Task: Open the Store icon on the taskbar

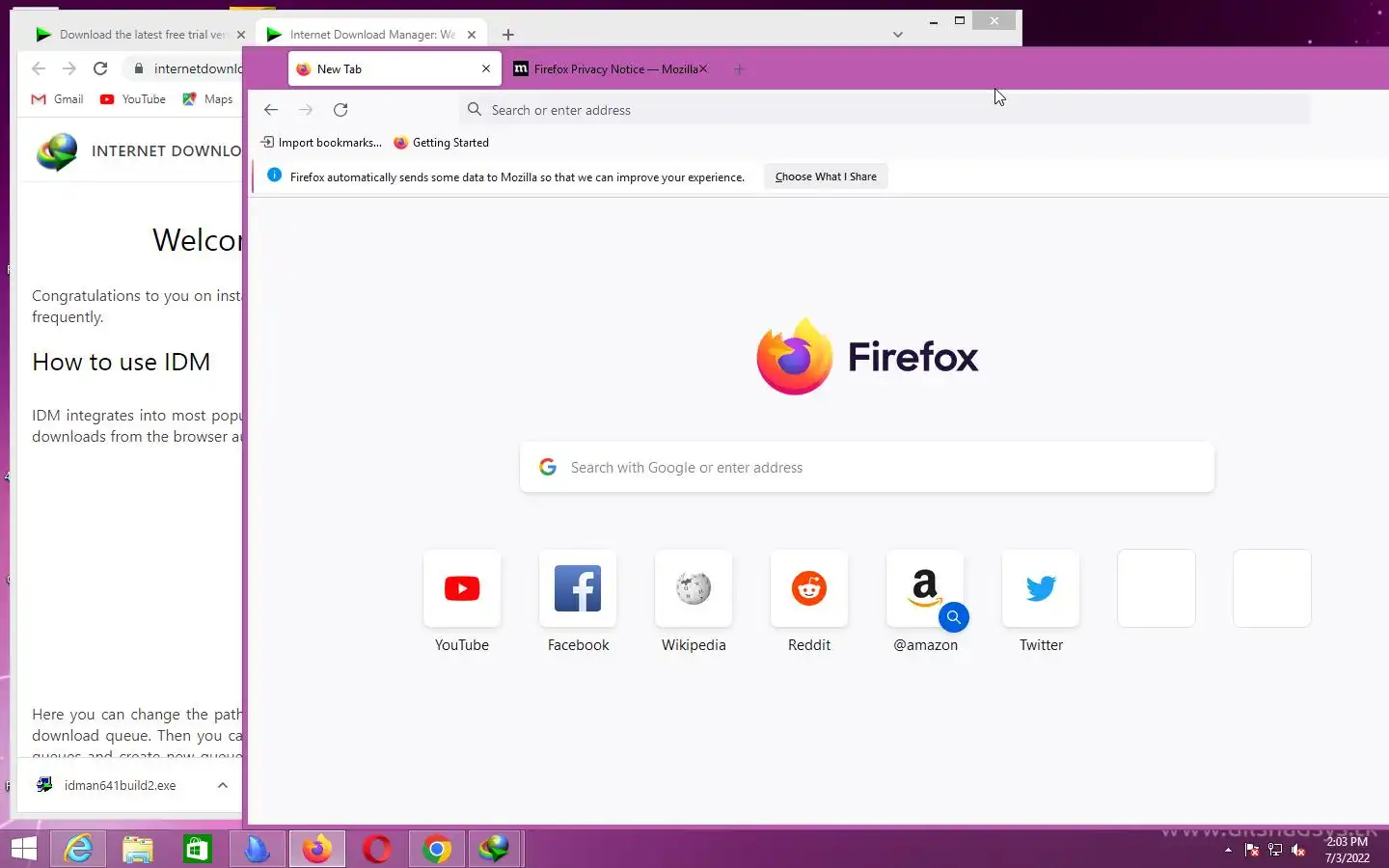Action: [198, 850]
